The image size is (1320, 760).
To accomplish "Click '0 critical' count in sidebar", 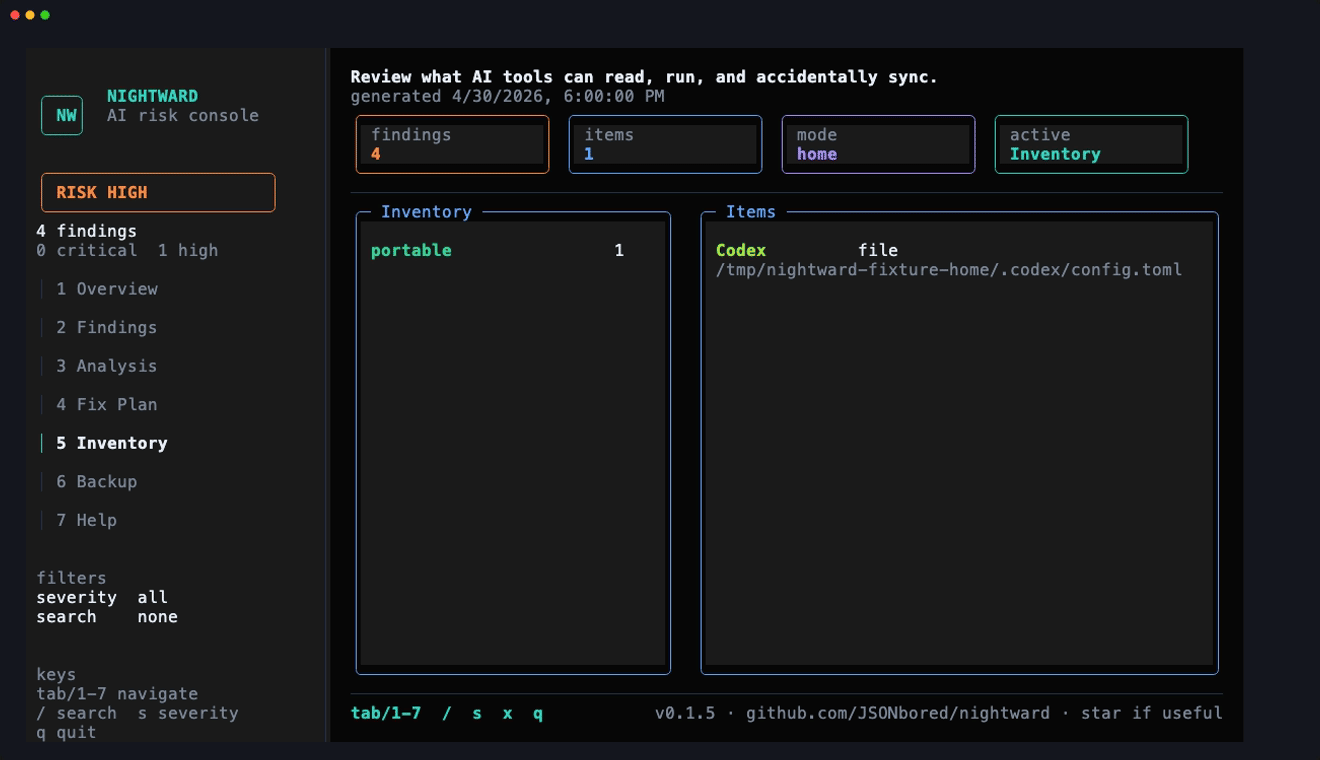I will [86, 250].
